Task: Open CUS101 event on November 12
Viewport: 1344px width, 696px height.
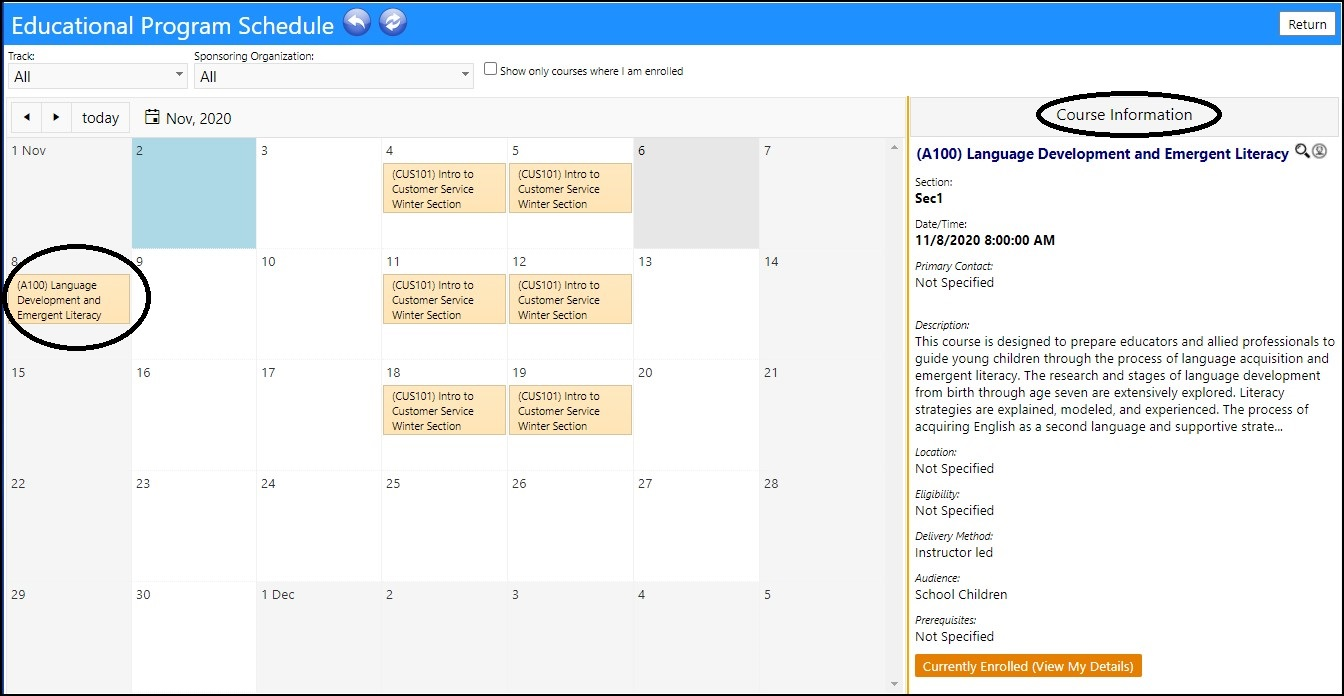Action: click(570, 299)
